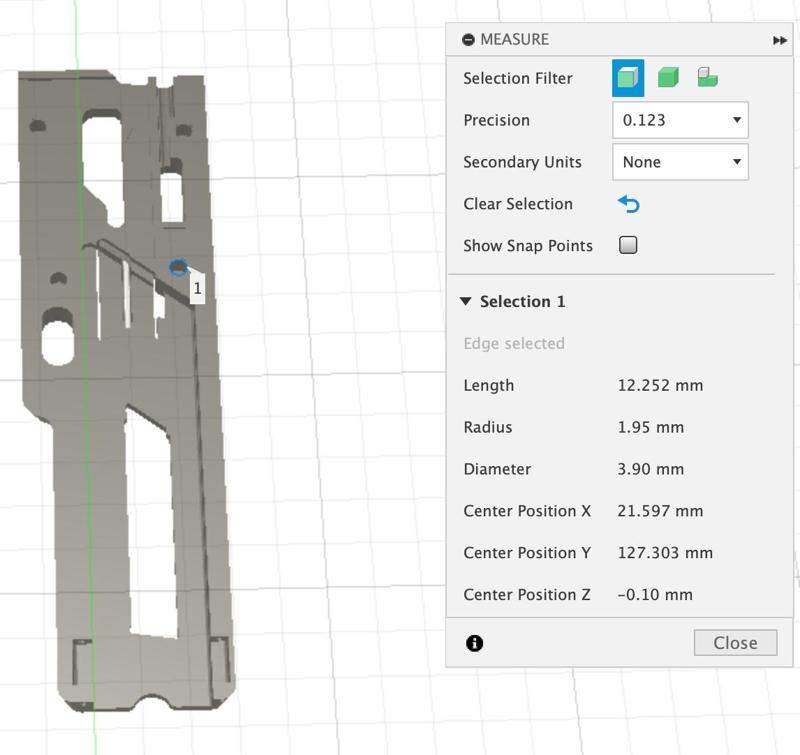Click the Diameter value 3.90 mm
The height and width of the screenshot is (755, 800).
(651, 470)
